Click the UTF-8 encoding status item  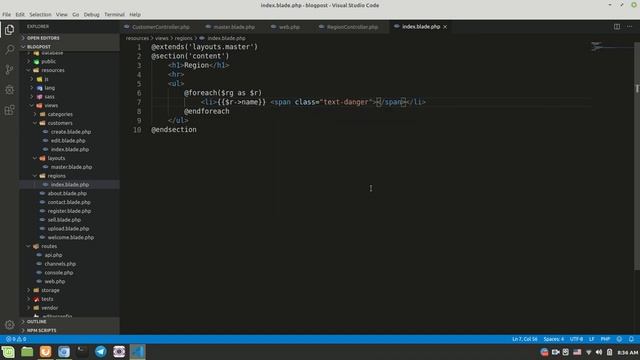[x=576, y=339]
